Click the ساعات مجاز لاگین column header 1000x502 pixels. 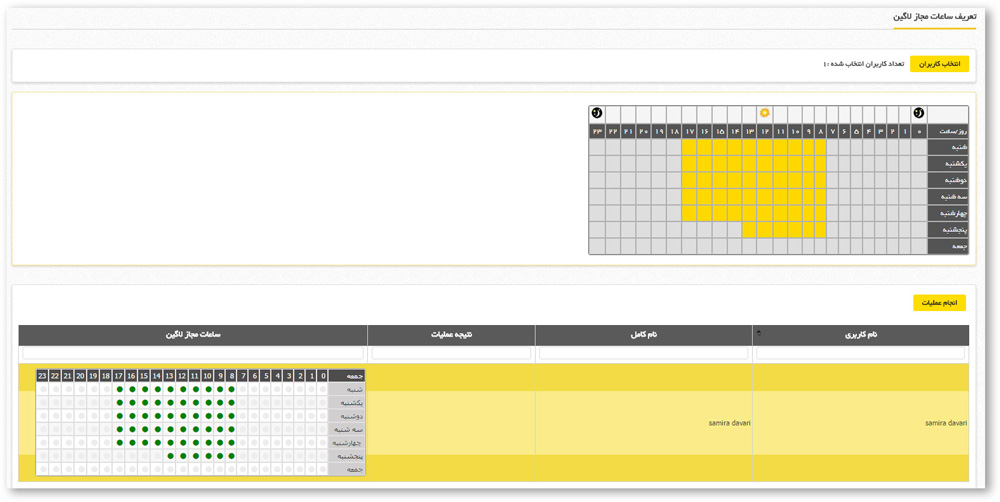point(193,335)
